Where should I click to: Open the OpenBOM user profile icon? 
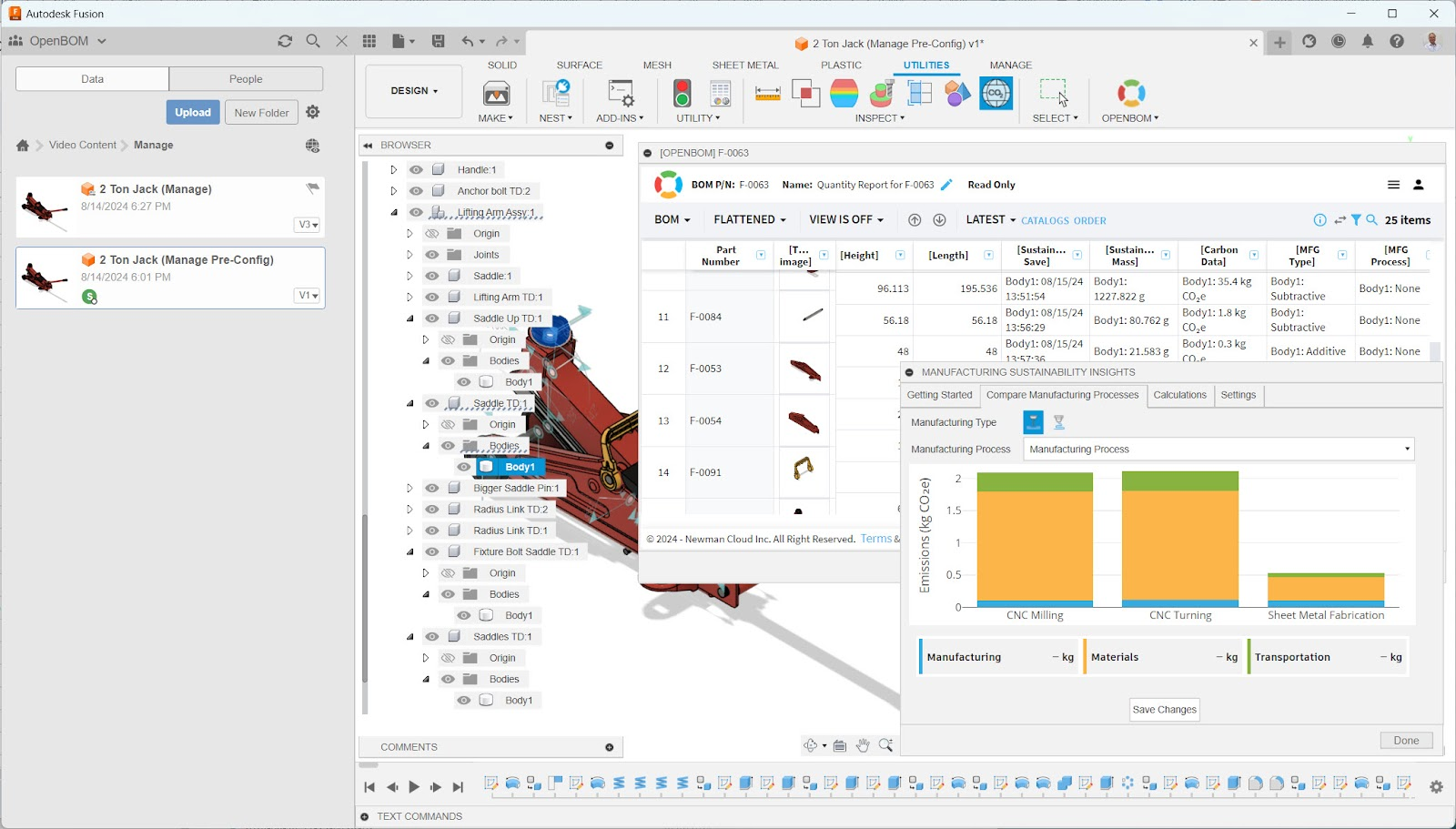click(1418, 185)
